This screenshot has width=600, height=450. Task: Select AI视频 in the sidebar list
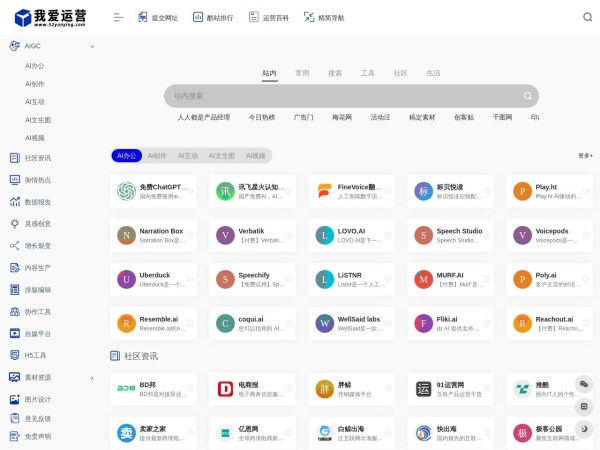(x=35, y=137)
